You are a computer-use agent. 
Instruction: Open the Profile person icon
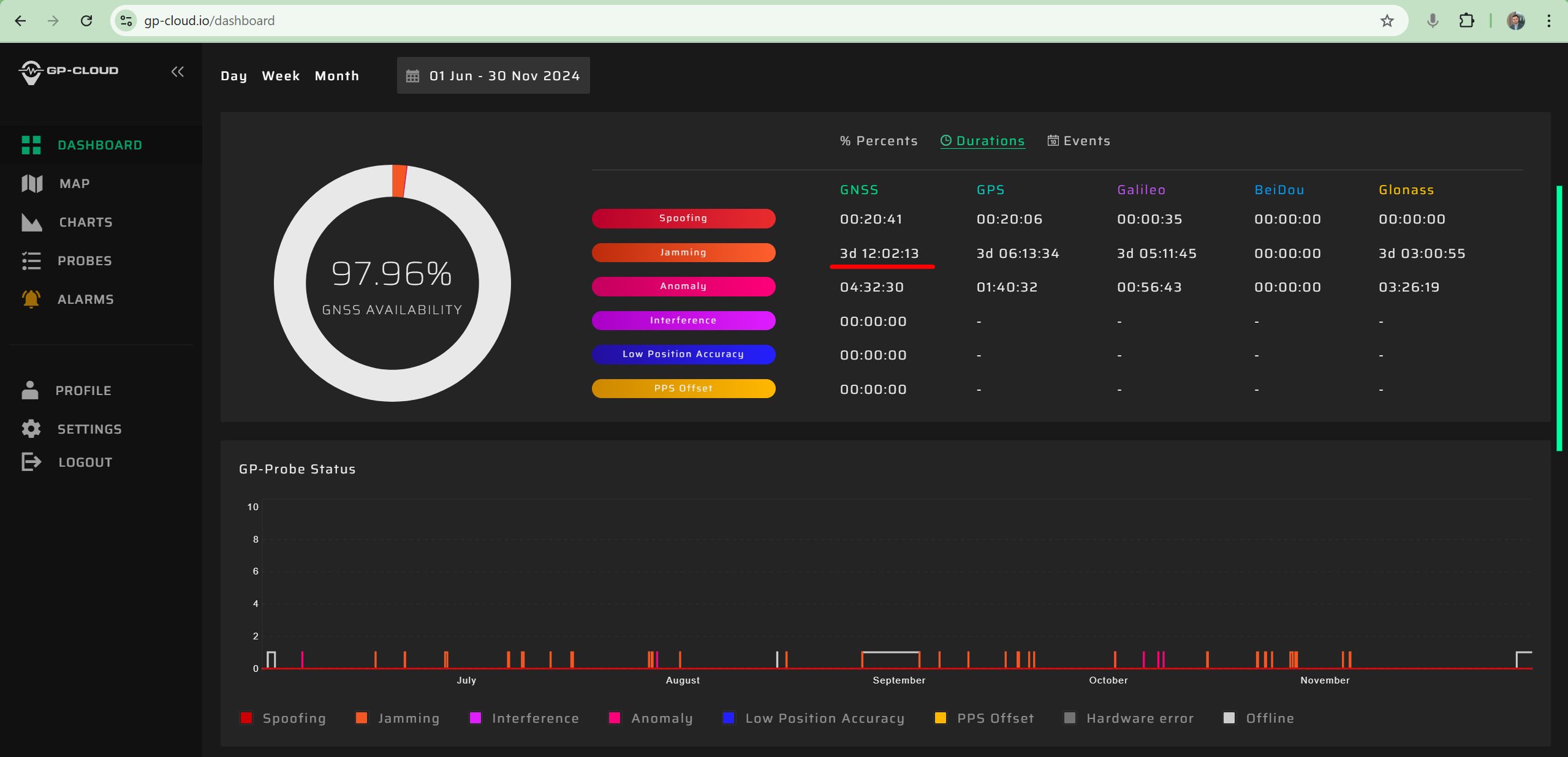(30, 390)
